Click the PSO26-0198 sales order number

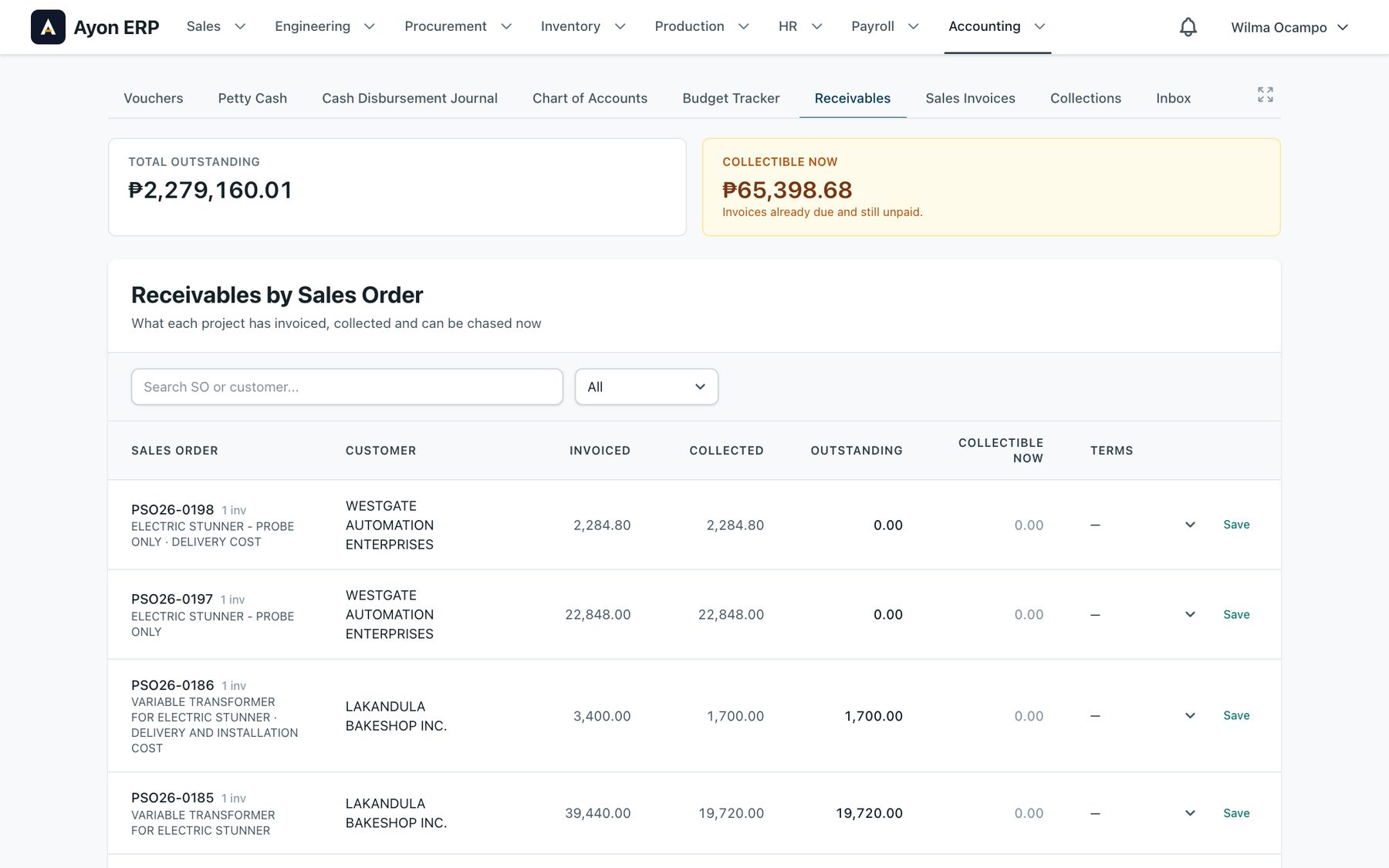[x=172, y=509]
